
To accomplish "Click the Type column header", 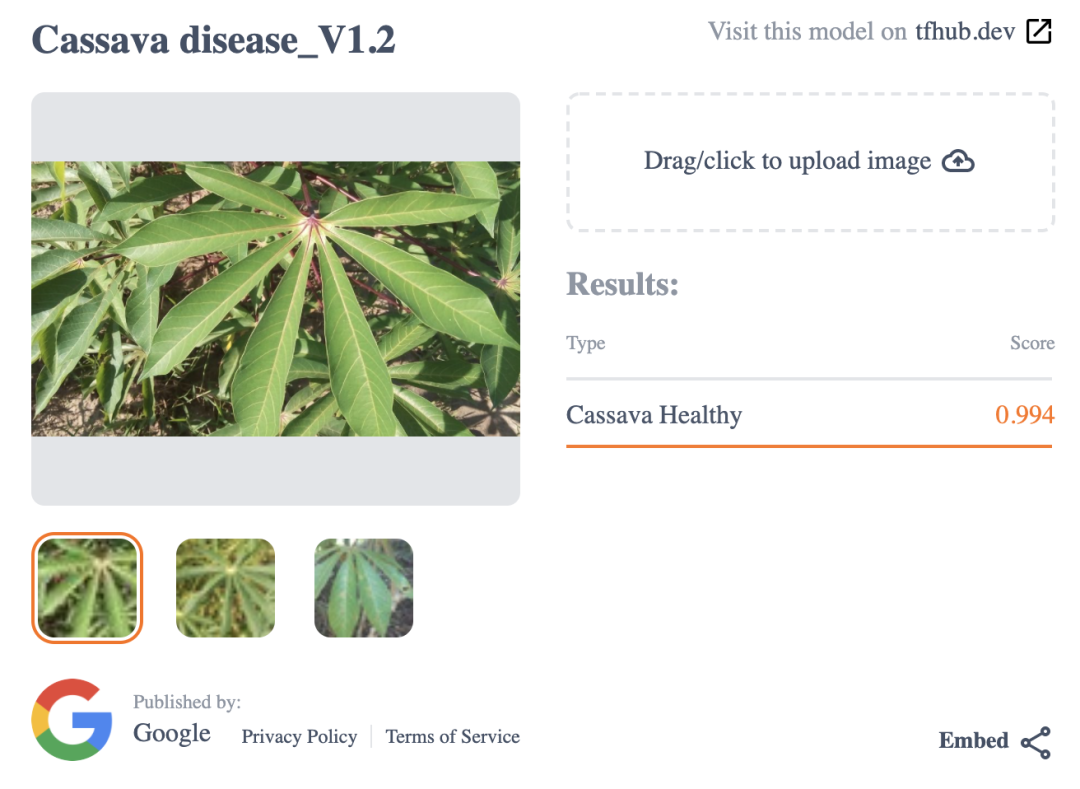I will tap(586, 344).
